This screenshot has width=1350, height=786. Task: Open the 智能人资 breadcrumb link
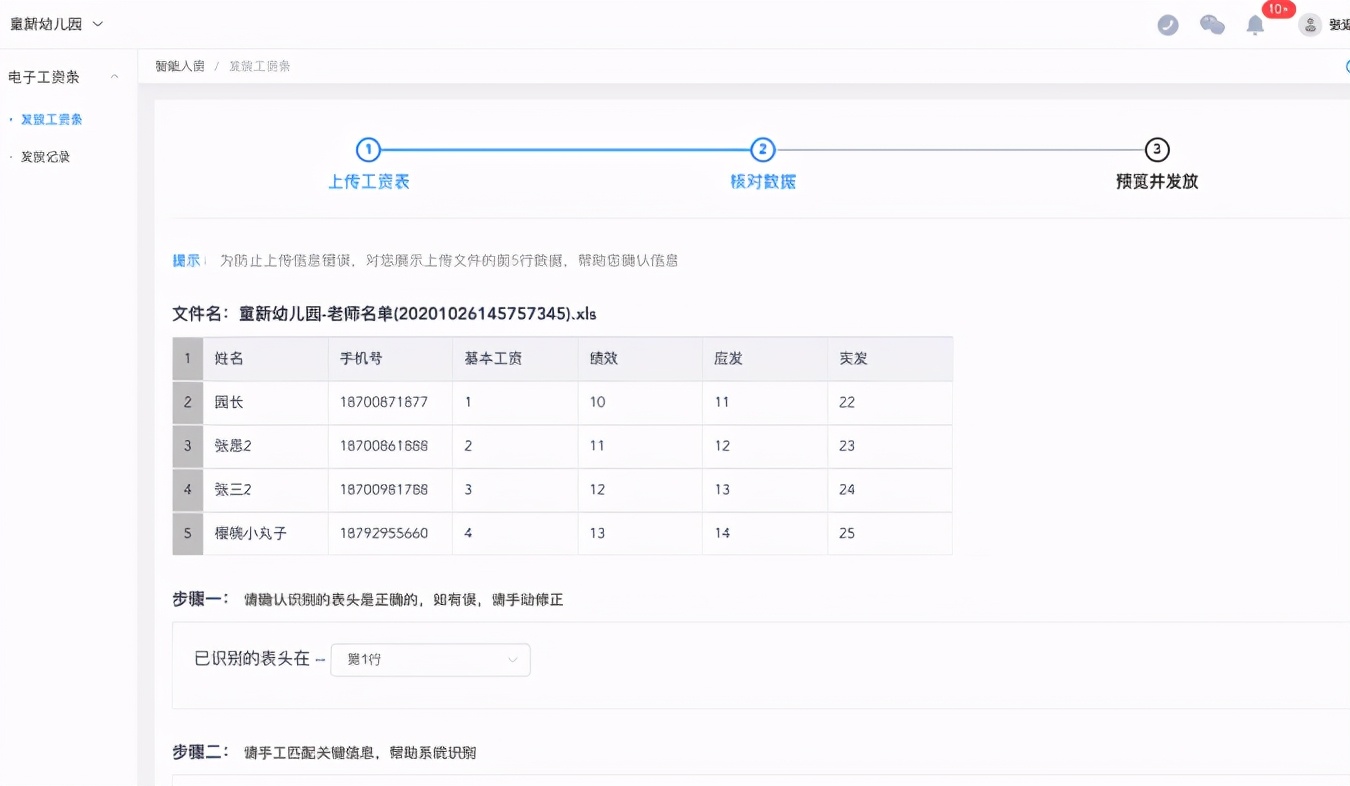point(180,66)
